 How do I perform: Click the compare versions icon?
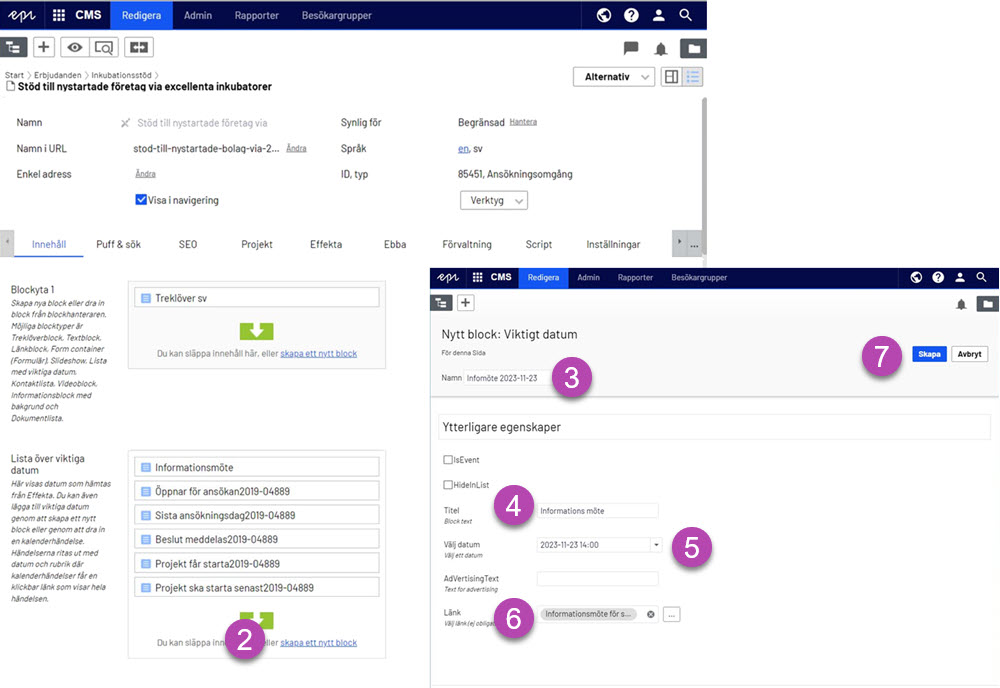pos(139,47)
